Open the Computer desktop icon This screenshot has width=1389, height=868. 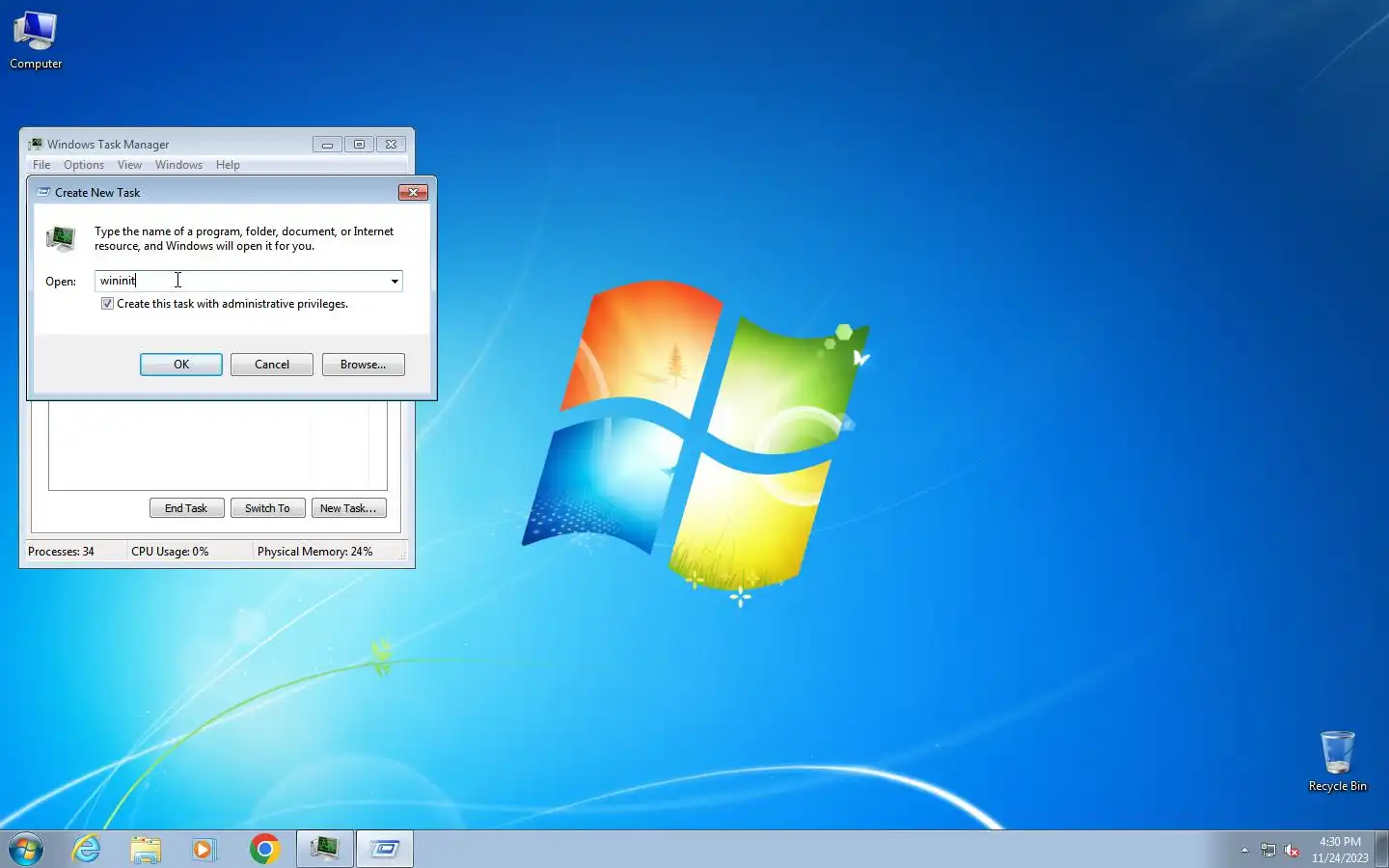click(x=36, y=41)
